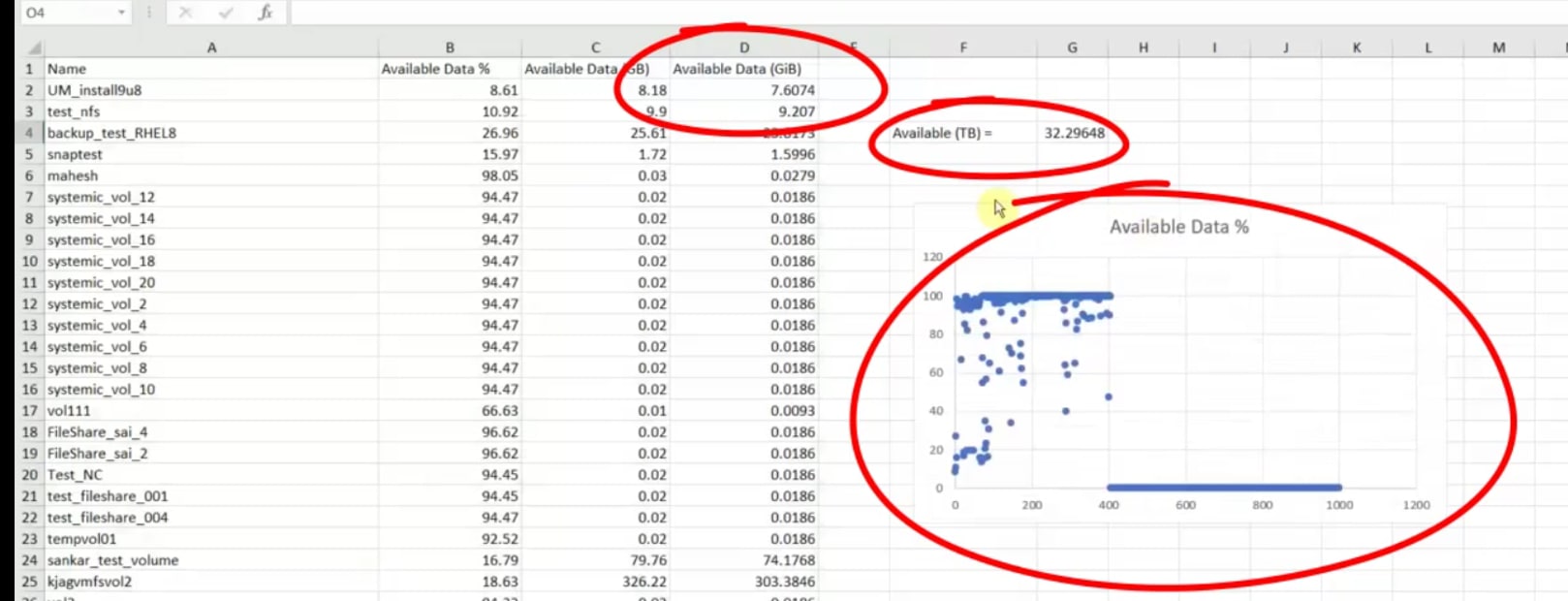Click the Cancel X icon in formula bar

(x=185, y=13)
